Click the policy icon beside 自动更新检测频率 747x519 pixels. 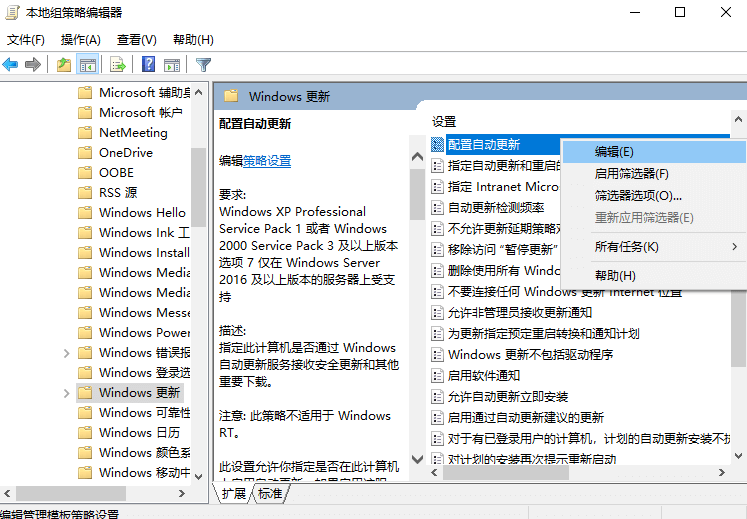(x=437, y=207)
